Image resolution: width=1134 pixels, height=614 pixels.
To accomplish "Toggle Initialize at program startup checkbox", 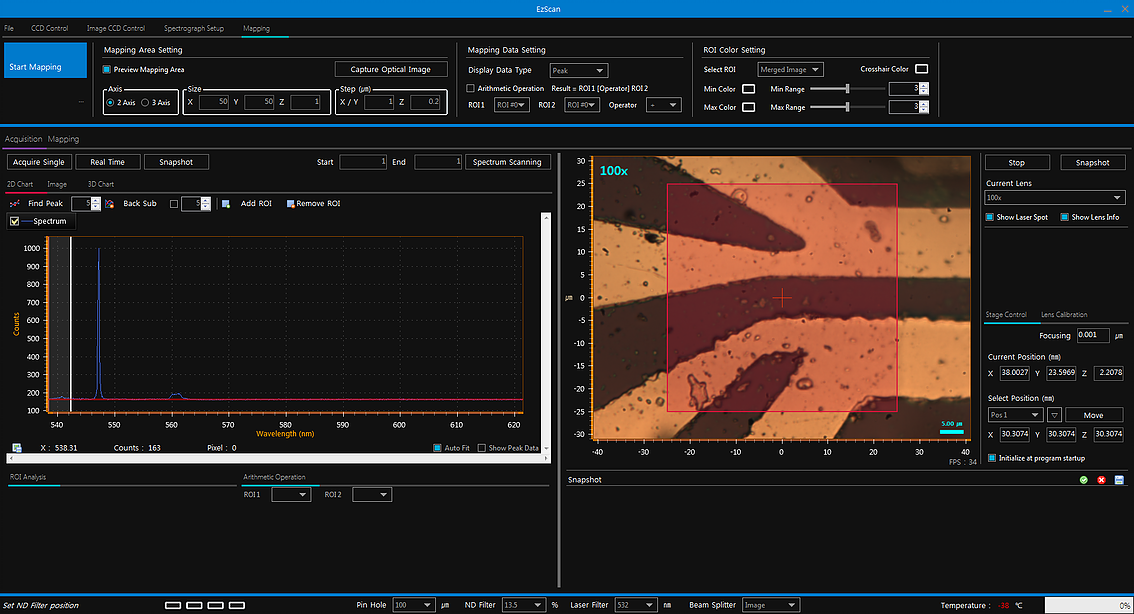I will [x=992, y=458].
